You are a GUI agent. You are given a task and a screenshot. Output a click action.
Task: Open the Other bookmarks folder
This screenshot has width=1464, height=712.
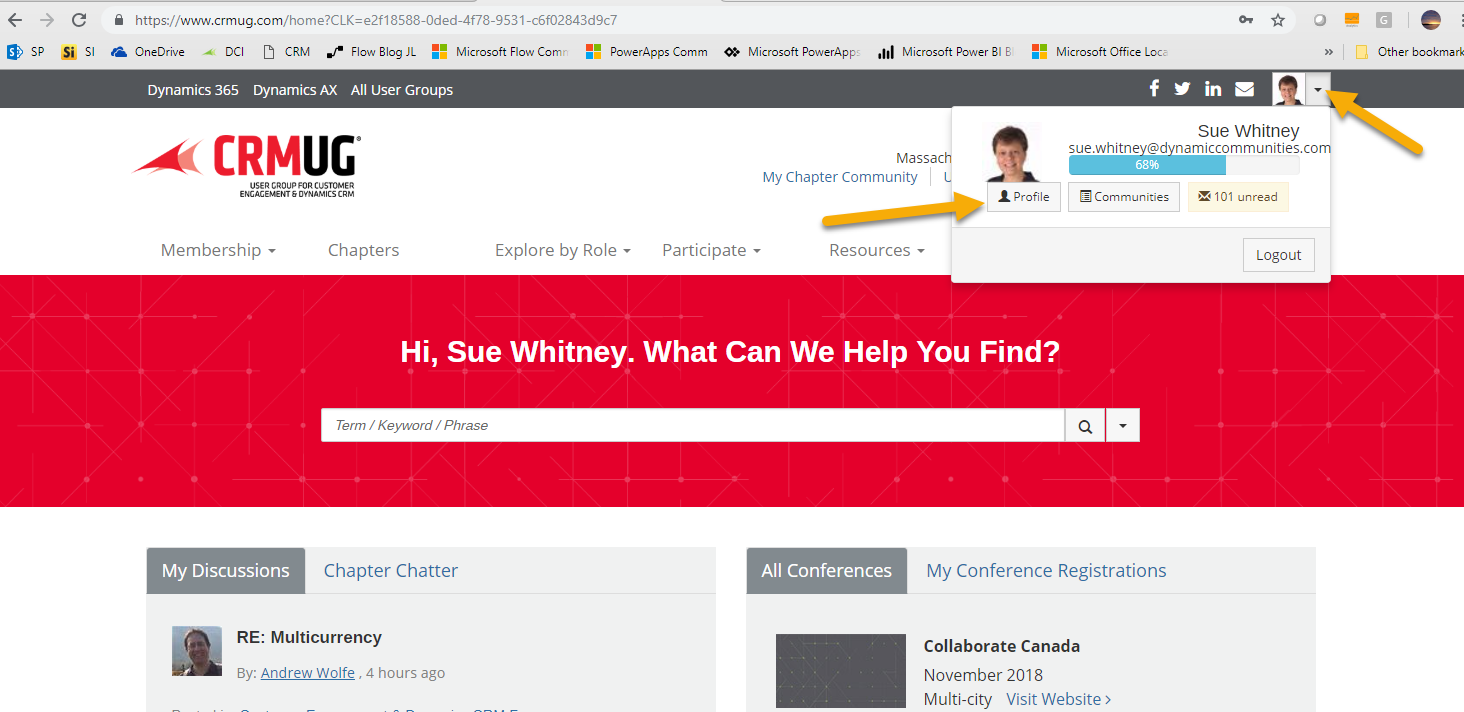(x=1409, y=52)
